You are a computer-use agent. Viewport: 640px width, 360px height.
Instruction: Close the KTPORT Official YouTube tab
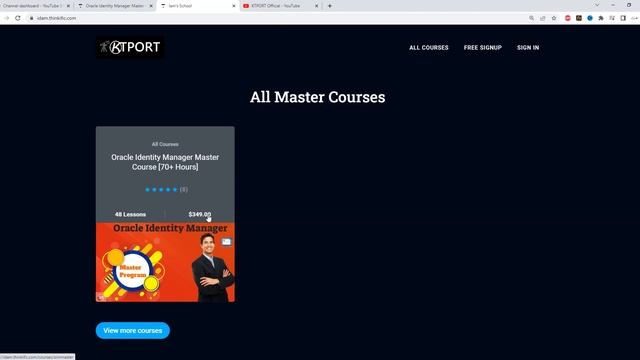316,6
